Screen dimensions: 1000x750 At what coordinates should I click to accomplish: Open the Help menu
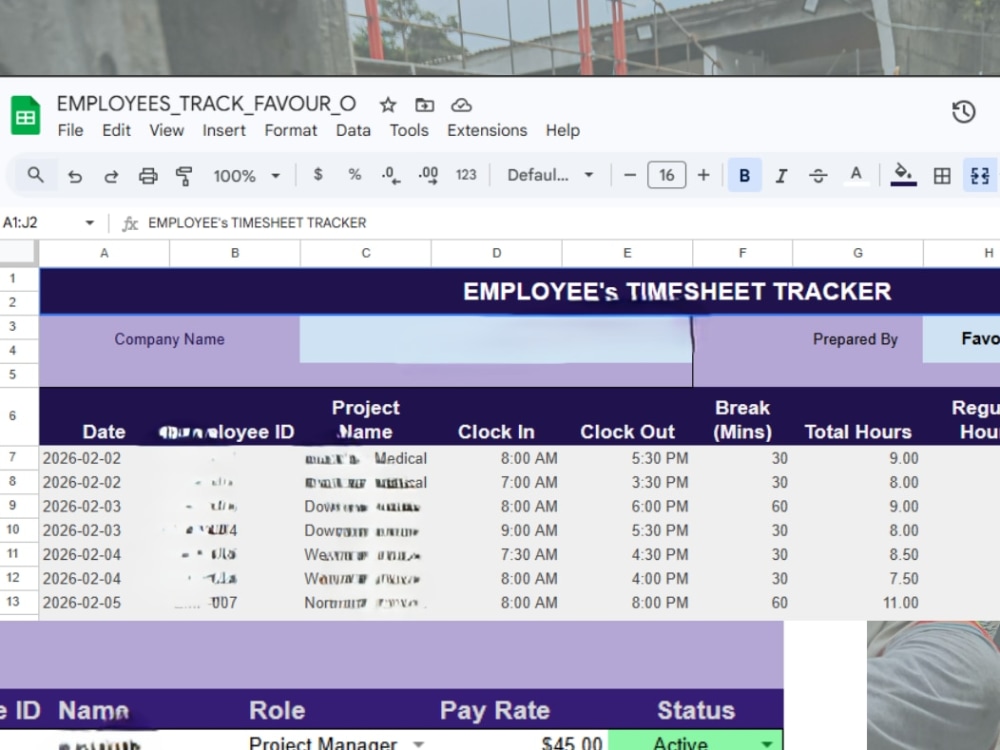(562, 130)
